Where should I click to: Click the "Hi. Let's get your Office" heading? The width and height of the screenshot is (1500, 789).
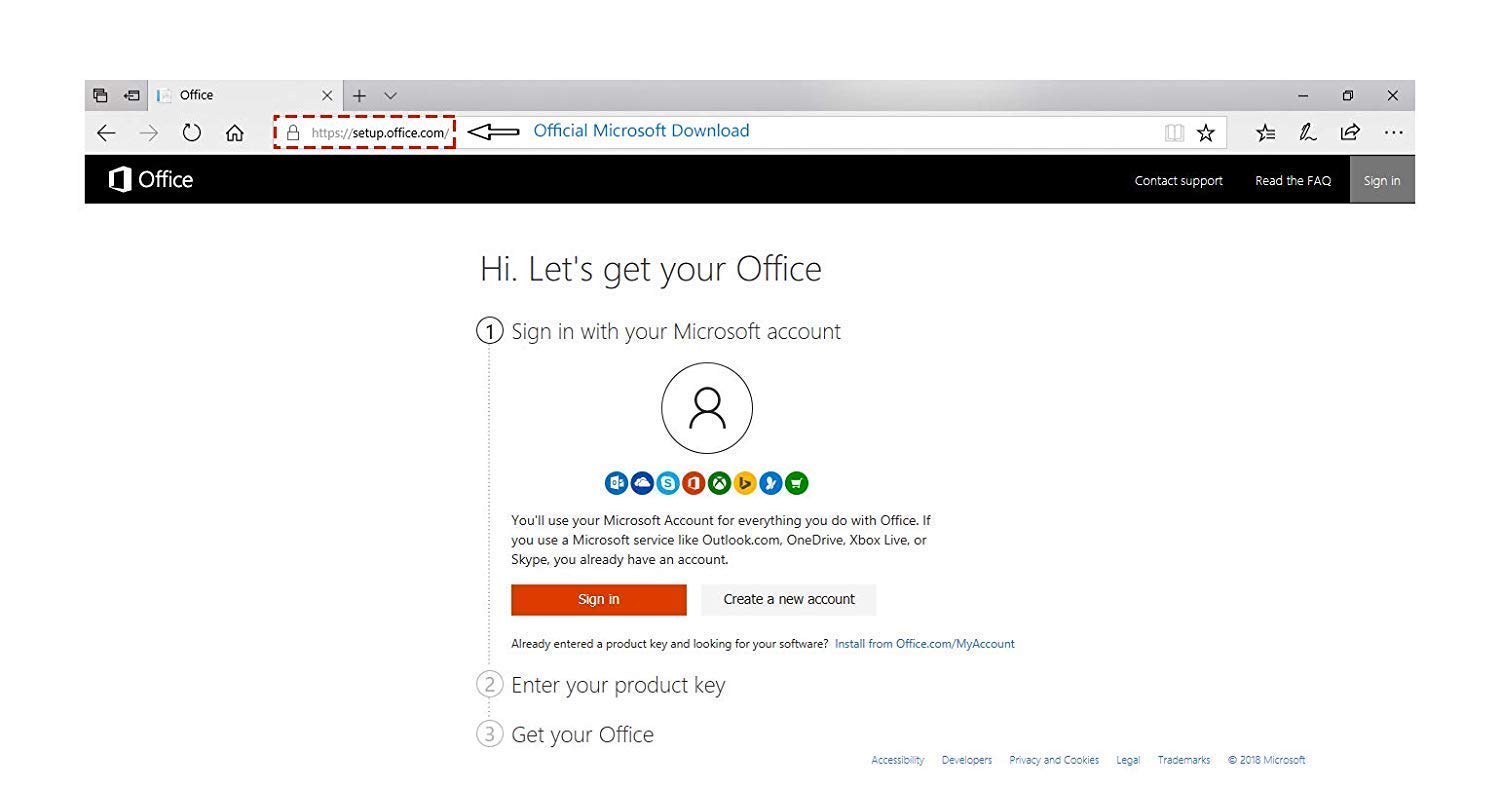click(651, 269)
